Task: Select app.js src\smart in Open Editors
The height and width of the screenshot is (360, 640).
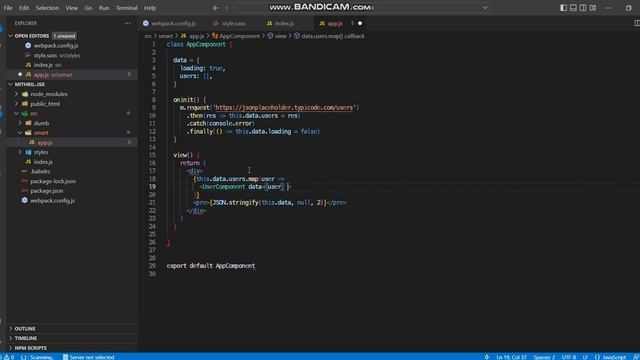Action: 53,75
